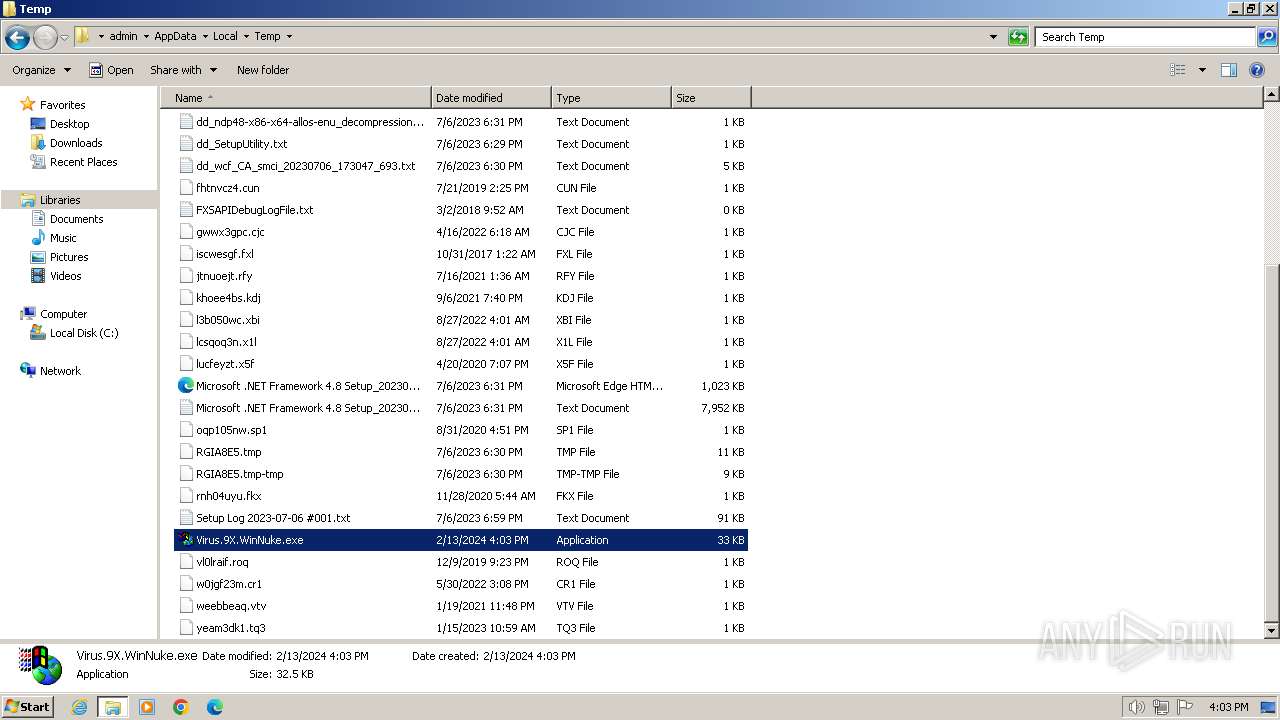Launch Microsoft Edge from the taskbar
1280x720 pixels.
tap(215, 707)
